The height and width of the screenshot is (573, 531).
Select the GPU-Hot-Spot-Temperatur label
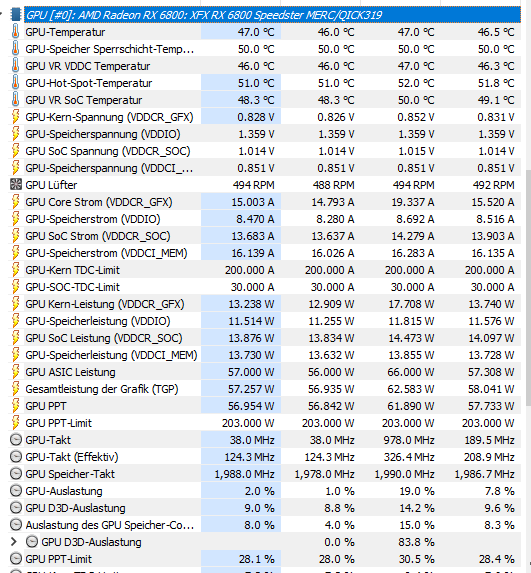coord(88,83)
